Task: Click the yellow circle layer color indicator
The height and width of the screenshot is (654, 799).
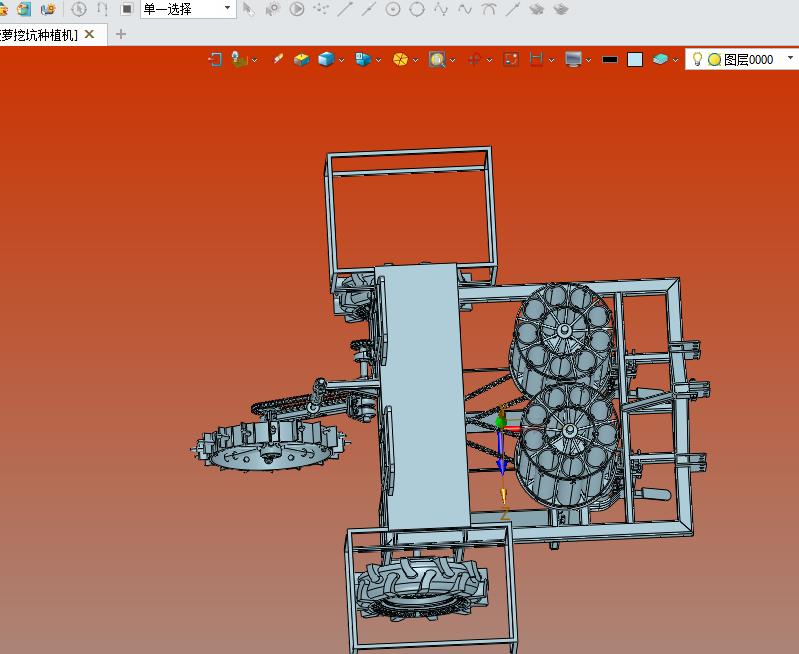Action: [x=714, y=60]
